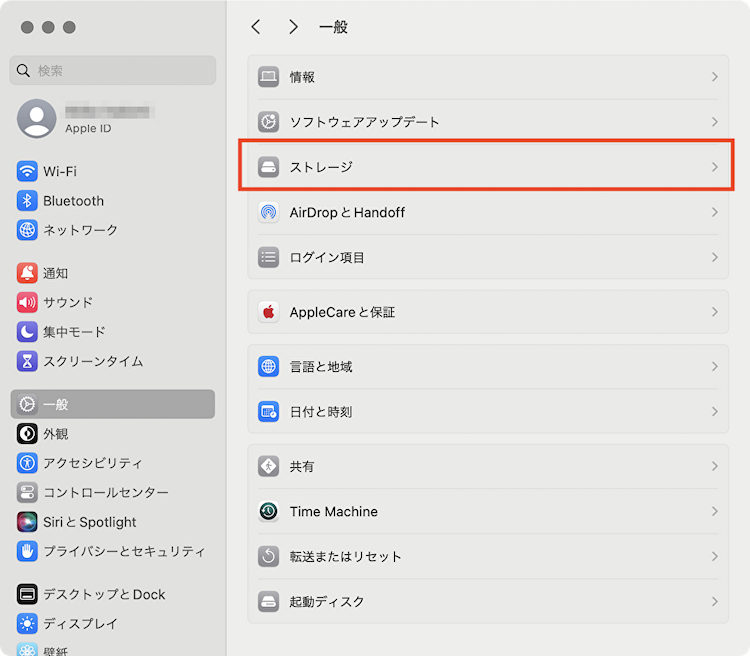Select スクリーンタイム in the sidebar
This screenshot has height=656, width=750.
(x=112, y=361)
